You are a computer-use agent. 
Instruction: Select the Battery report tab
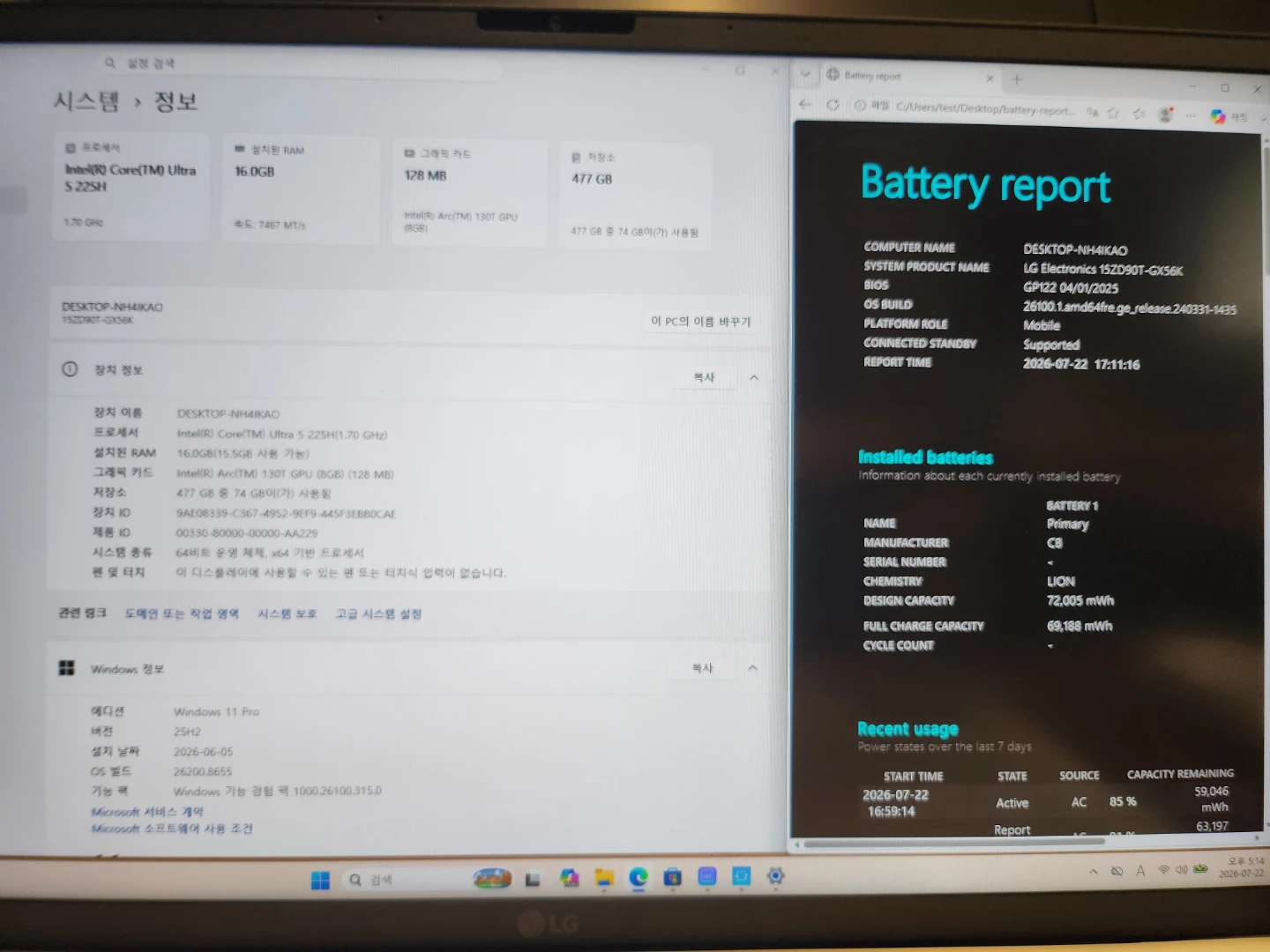click(910, 77)
